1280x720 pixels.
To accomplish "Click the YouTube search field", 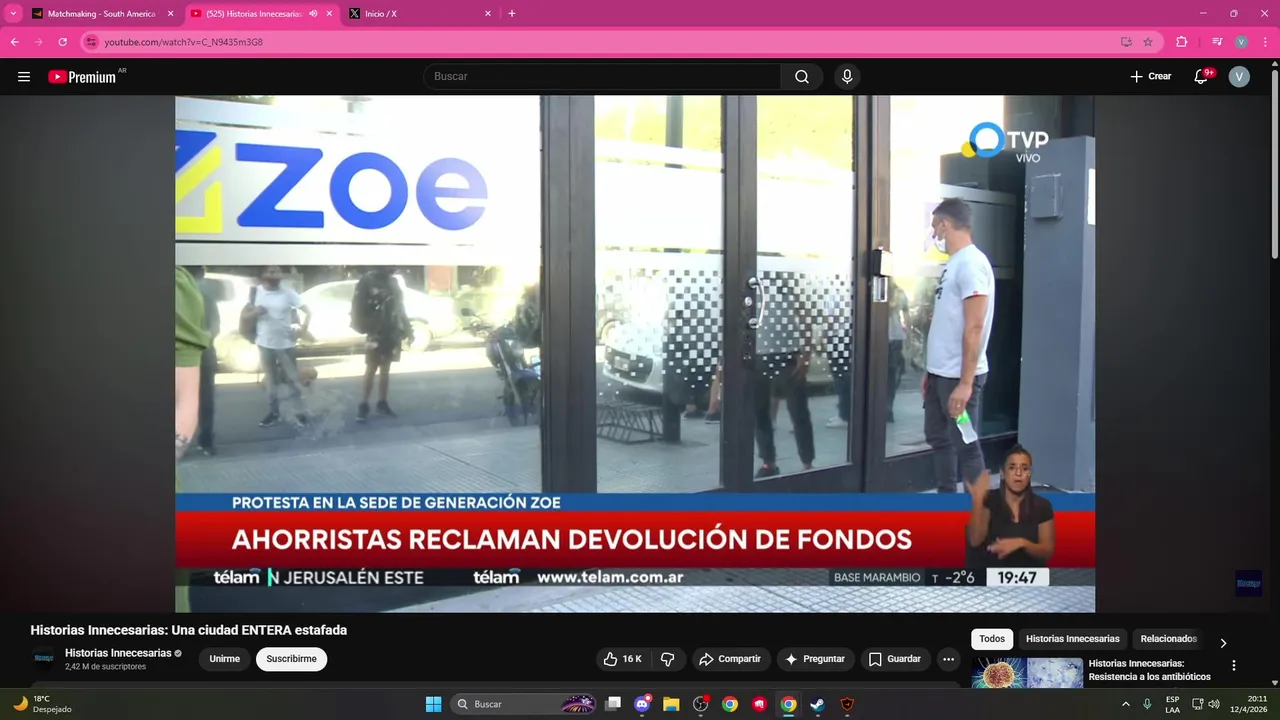I will click(603, 77).
